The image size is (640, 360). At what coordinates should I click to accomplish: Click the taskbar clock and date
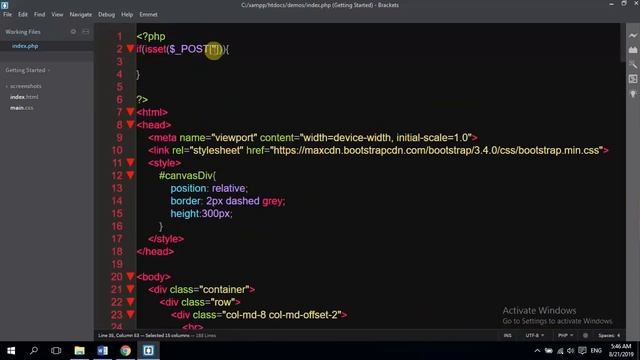click(x=621, y=351)
